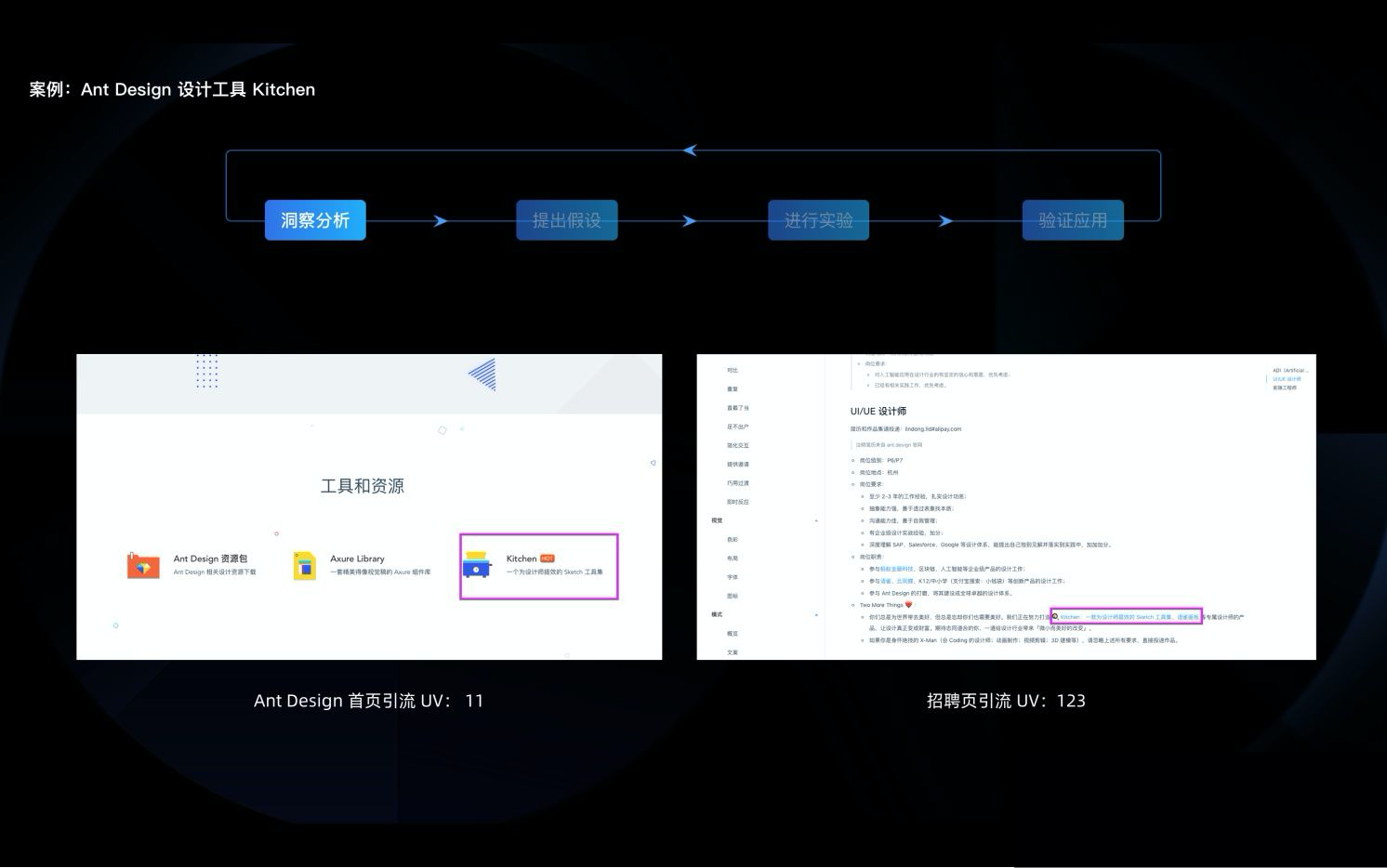The width and height of the screenshot is (1387, 868).
Task: Select the 提出假设 step in the flow
Action: (x=567, y=220)
